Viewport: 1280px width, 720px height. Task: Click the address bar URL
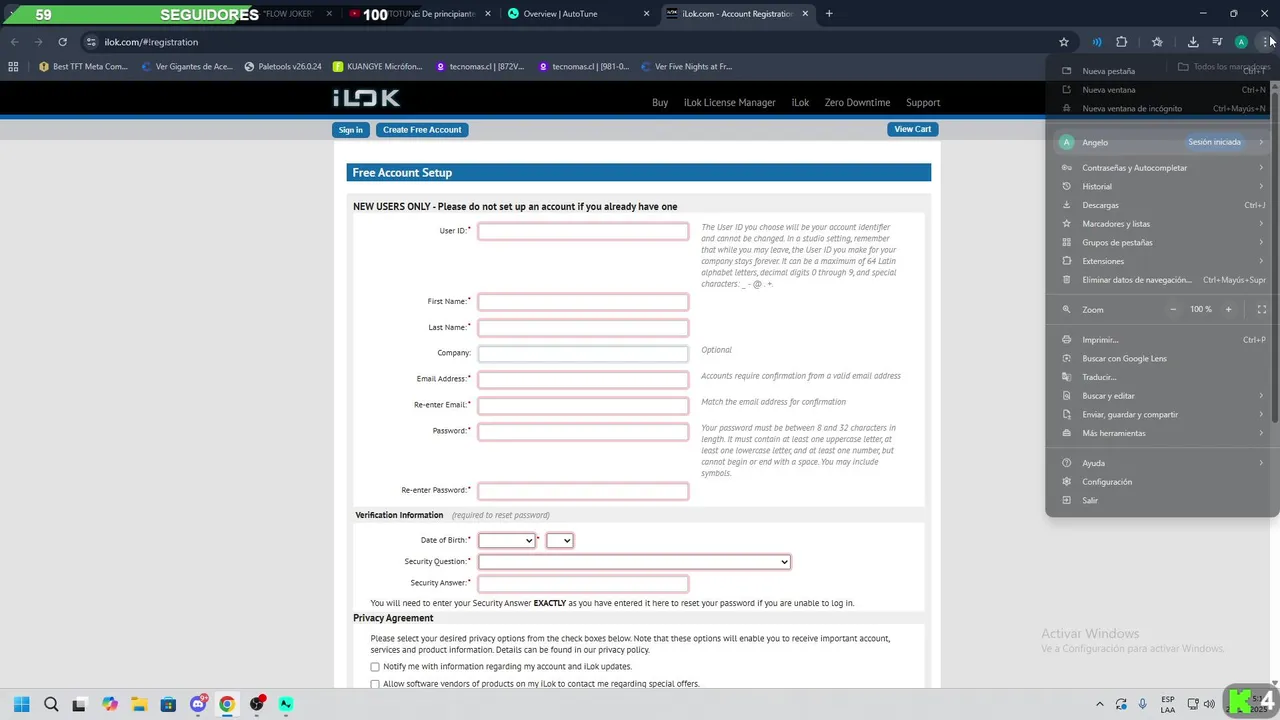point(151,42)
